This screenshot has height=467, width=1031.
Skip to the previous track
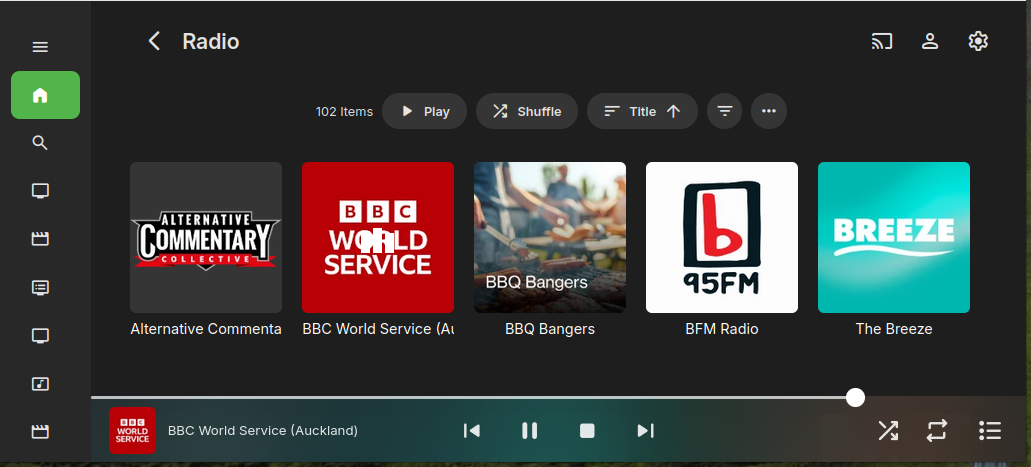[471, 431]
